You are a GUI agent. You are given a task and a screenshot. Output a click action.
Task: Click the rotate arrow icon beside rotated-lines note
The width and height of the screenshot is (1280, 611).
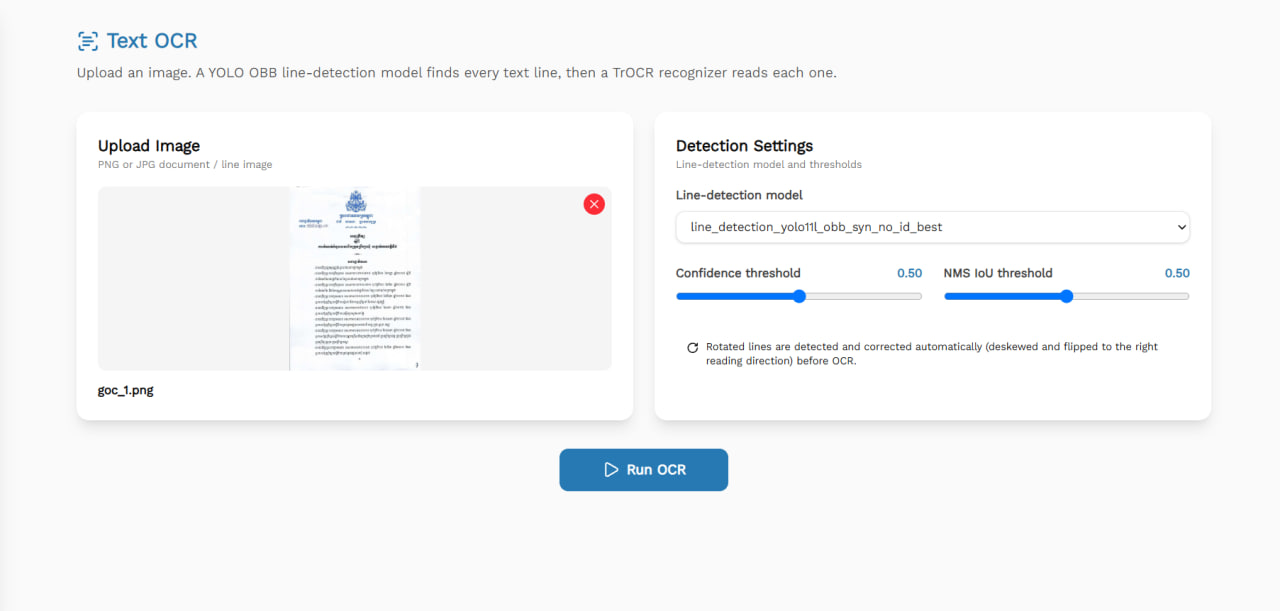click(692, 348)
